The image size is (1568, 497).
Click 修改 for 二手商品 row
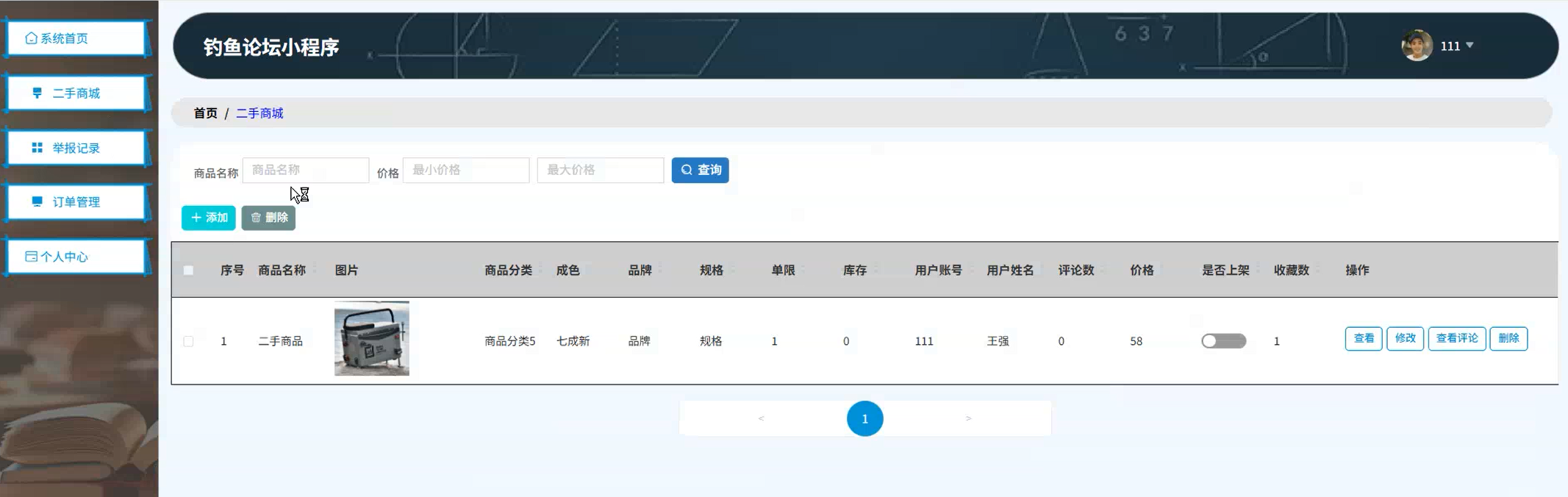[1405, 338]
